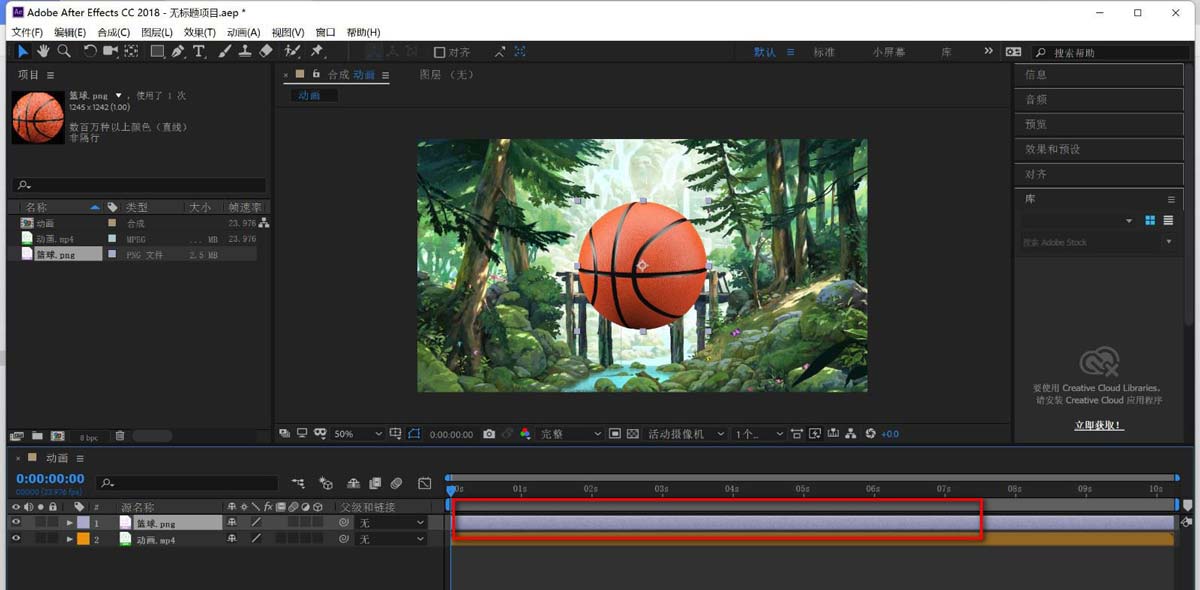1200x590 pixels.
Task: Select the Rectangle shape tool
Action: pyautogui.click(x=158, y=51)
